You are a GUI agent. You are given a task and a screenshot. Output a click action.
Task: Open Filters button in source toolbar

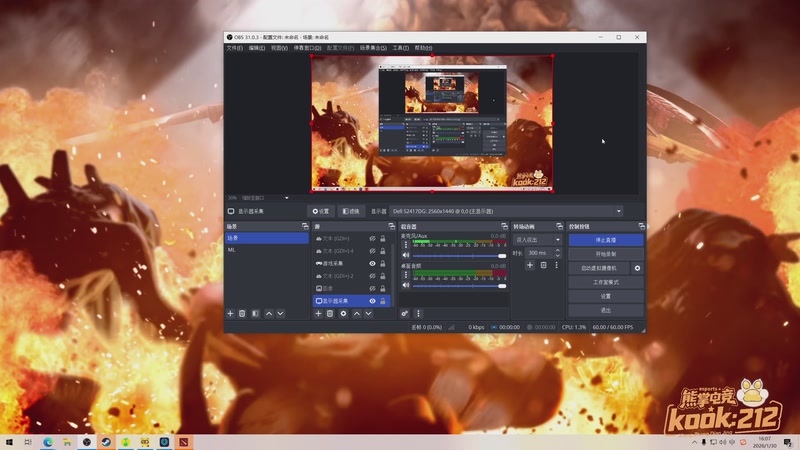(351, 211)
